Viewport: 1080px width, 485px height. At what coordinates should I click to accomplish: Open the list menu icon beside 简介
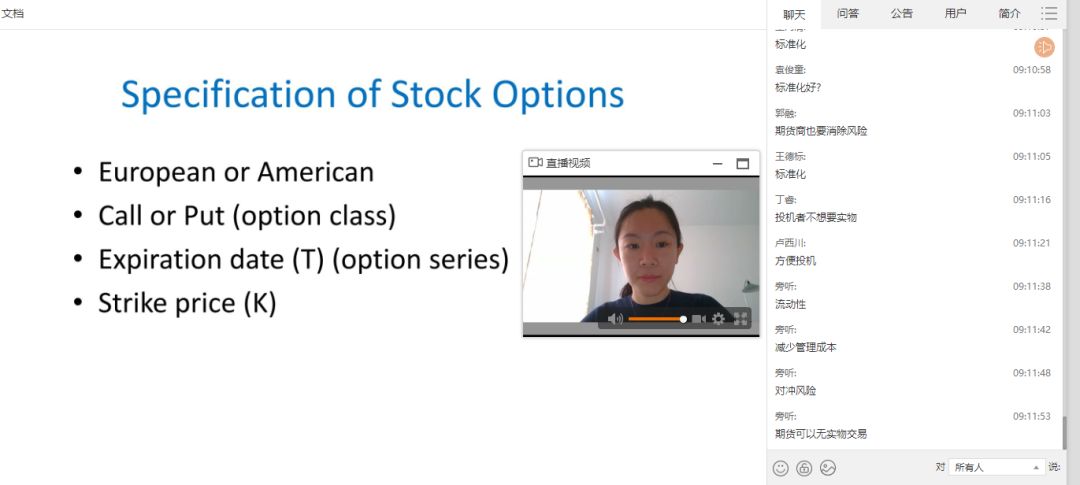tap(1049, 13)
